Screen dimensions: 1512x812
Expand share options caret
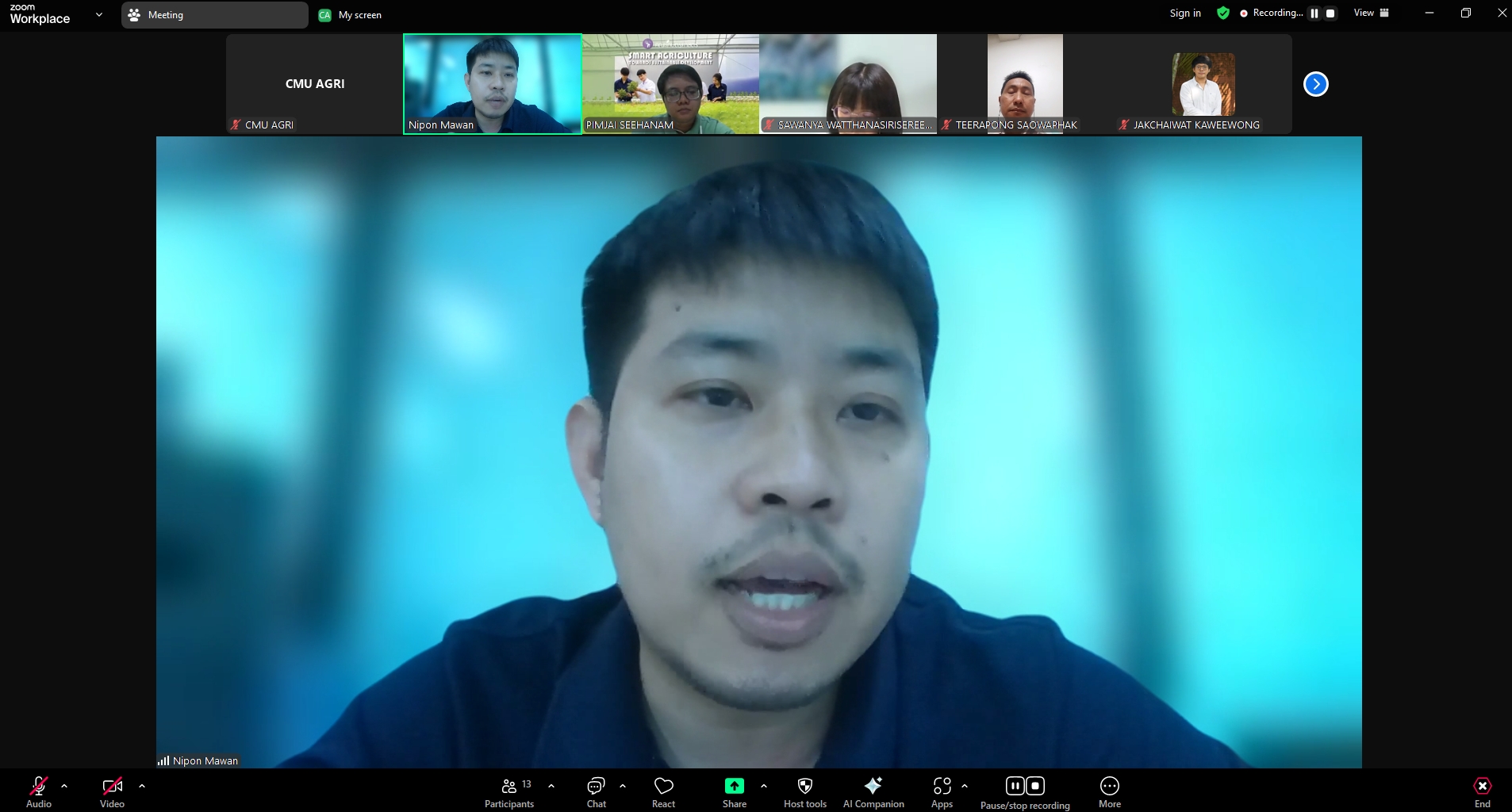pos(764,786)
